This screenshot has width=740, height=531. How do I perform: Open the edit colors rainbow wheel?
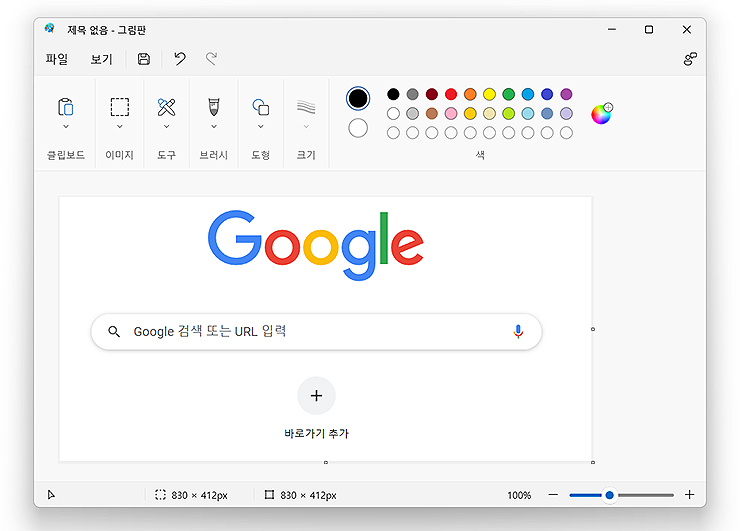coord(601,114)
